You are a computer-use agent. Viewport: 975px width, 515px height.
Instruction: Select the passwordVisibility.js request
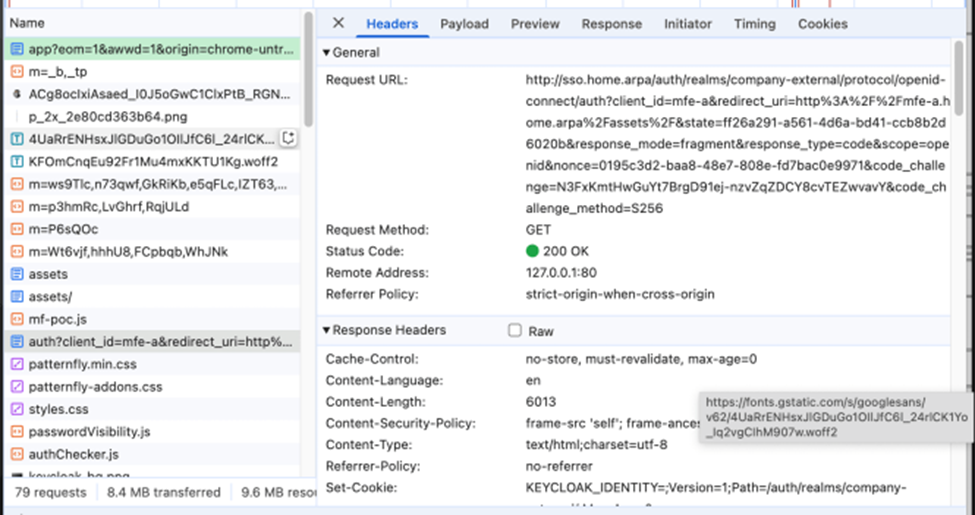(152, 432)
